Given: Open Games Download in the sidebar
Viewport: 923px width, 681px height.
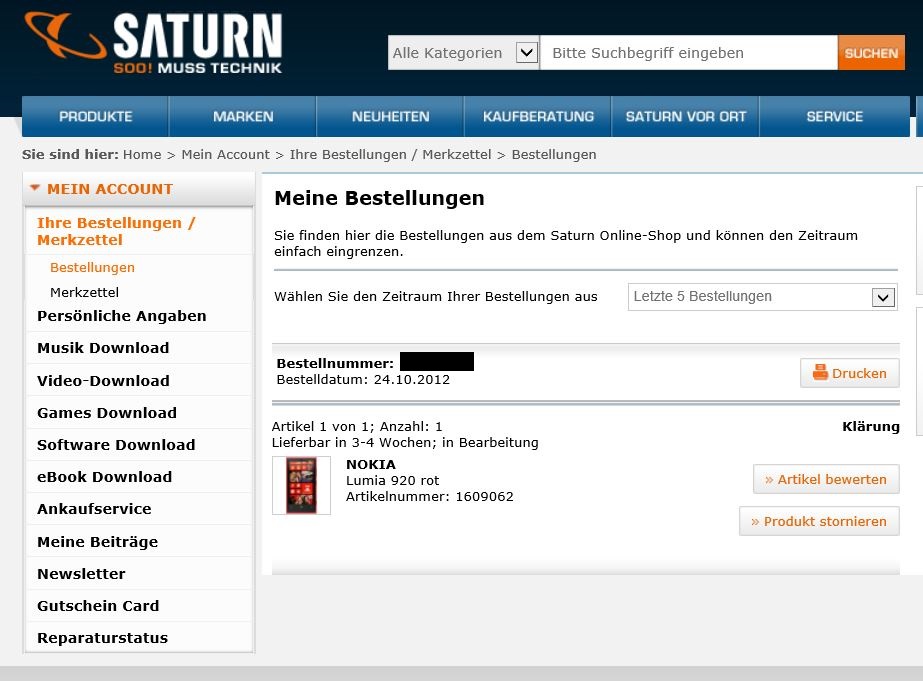Looking at the screenshot, I should [107, 413].
